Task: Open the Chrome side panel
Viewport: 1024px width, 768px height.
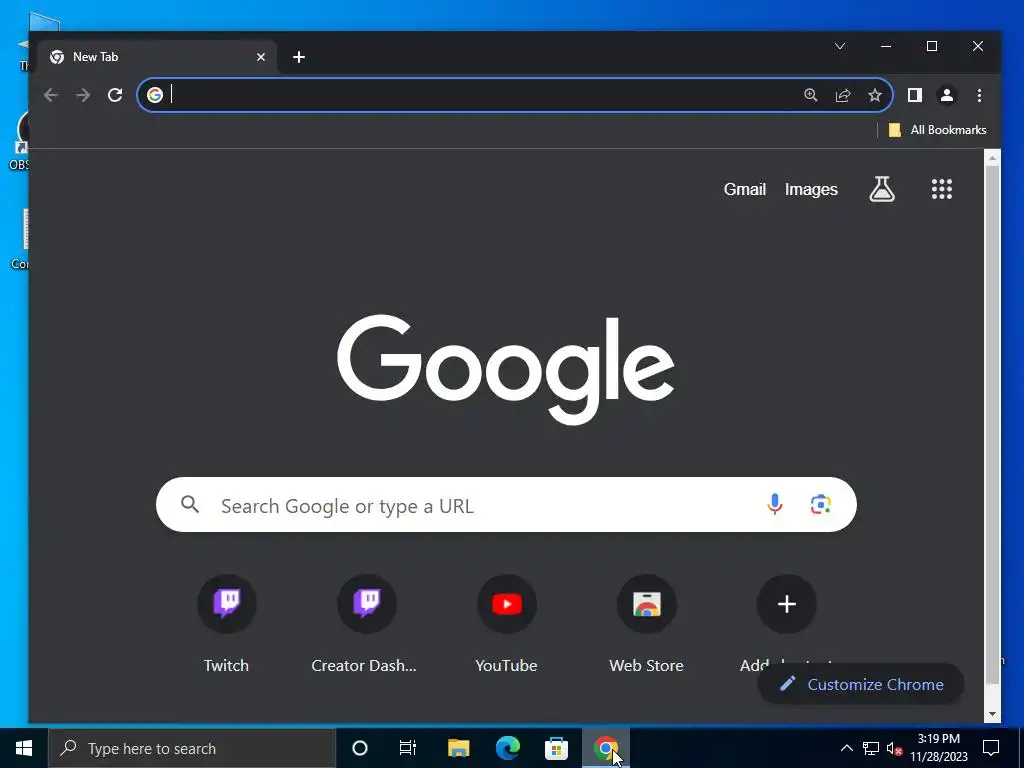Action: point(915,95)
